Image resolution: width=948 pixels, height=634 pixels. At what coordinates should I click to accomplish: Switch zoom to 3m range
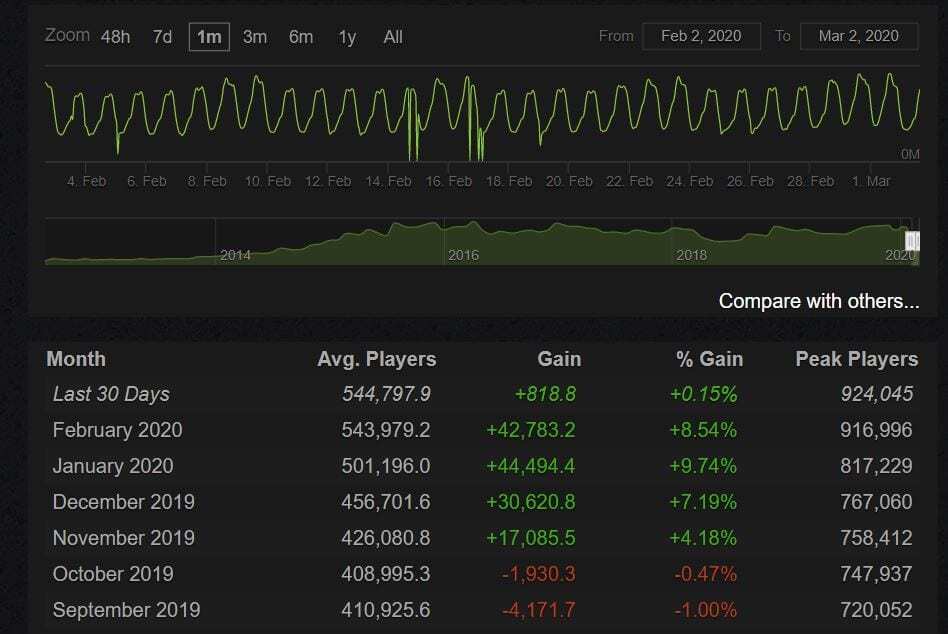tap(255, 37)
